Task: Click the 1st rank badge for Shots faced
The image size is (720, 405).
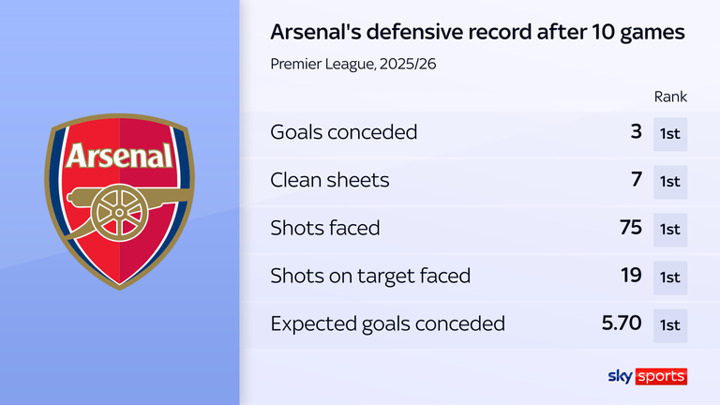Action: coord(670,229)
